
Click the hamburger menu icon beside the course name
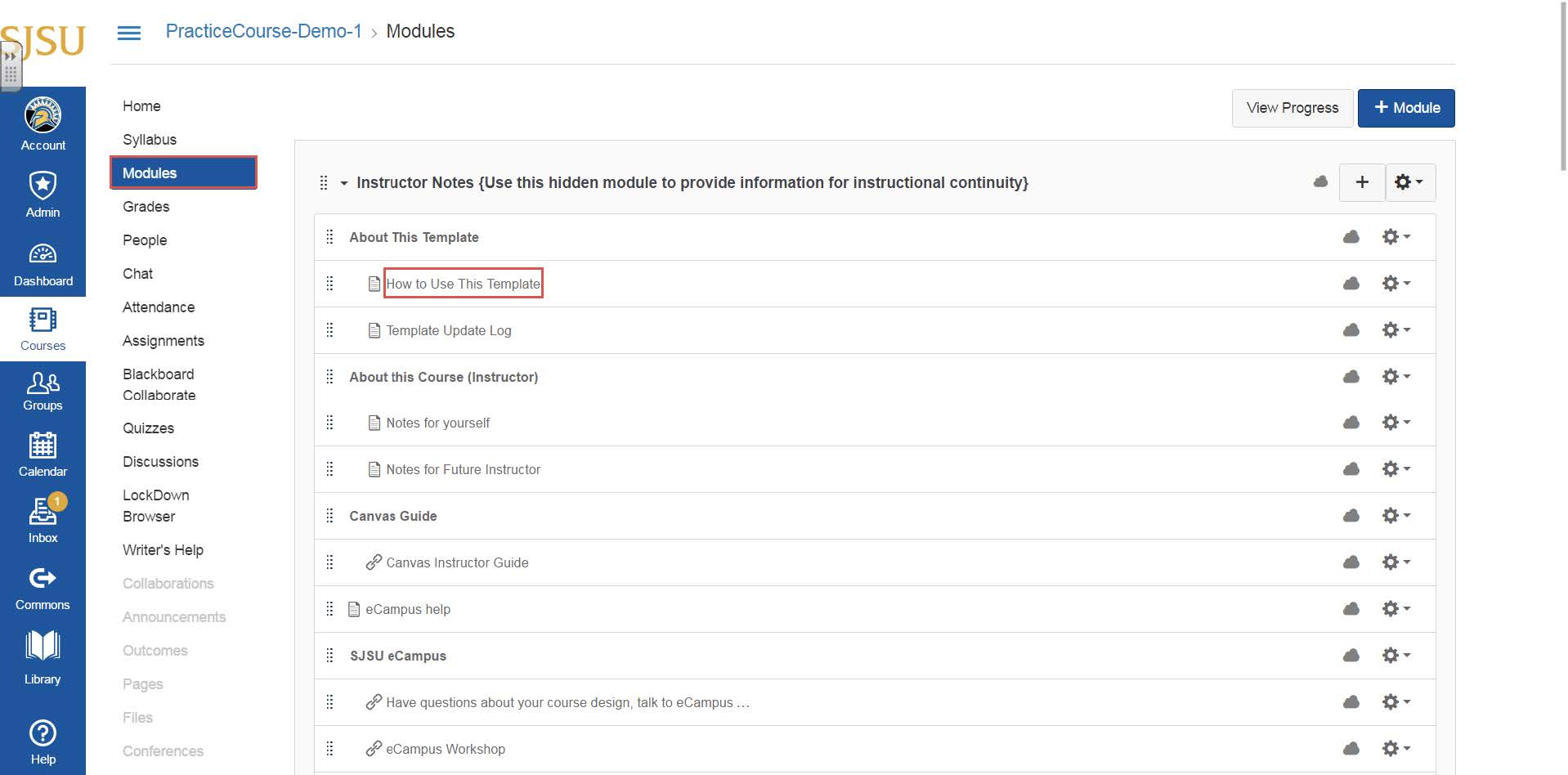[129, 33]
